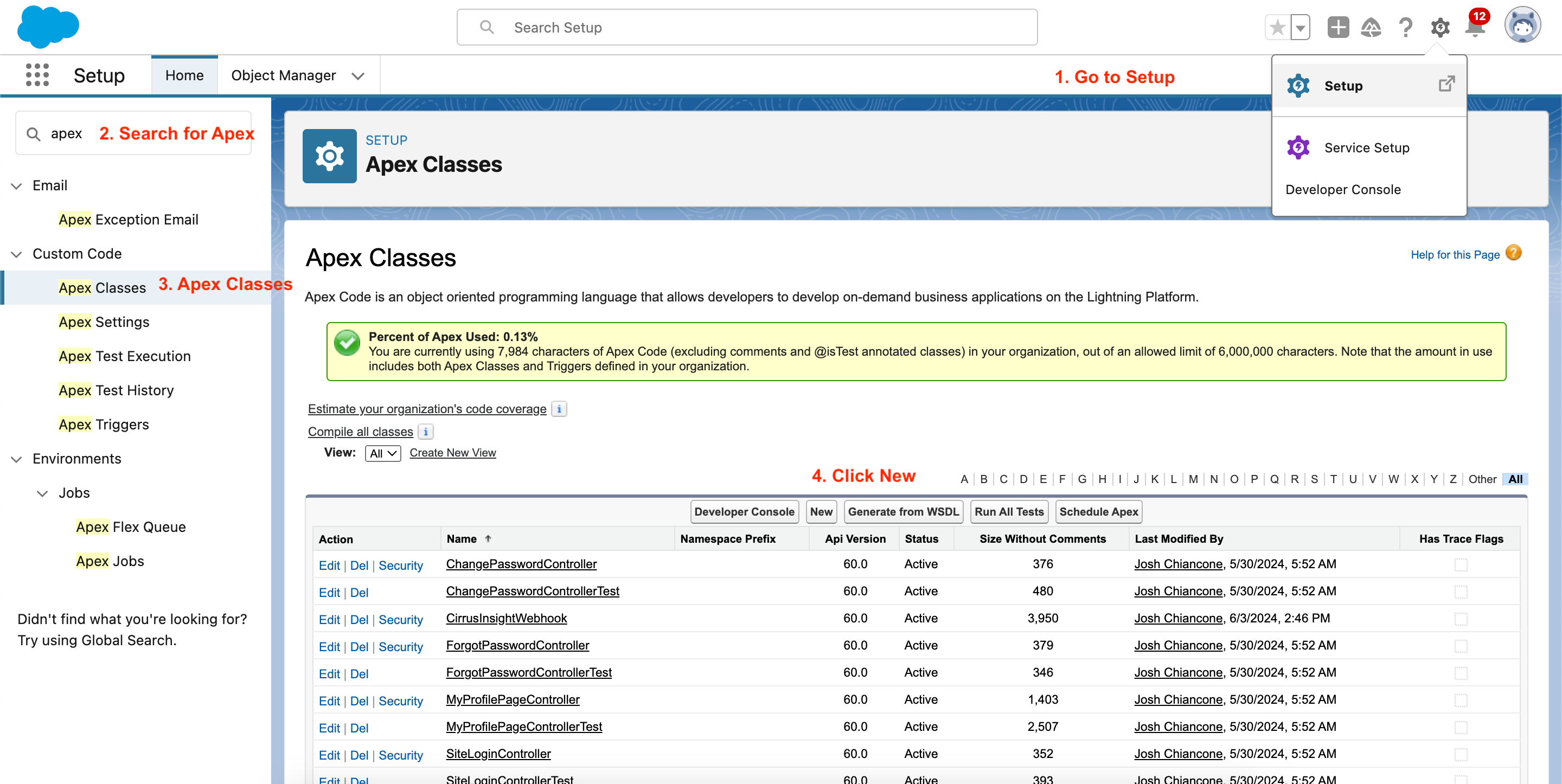Click the Help for this Page link
This screenshot has height=784, width=1562.
pyautogui.click(x=1455, y=255)
